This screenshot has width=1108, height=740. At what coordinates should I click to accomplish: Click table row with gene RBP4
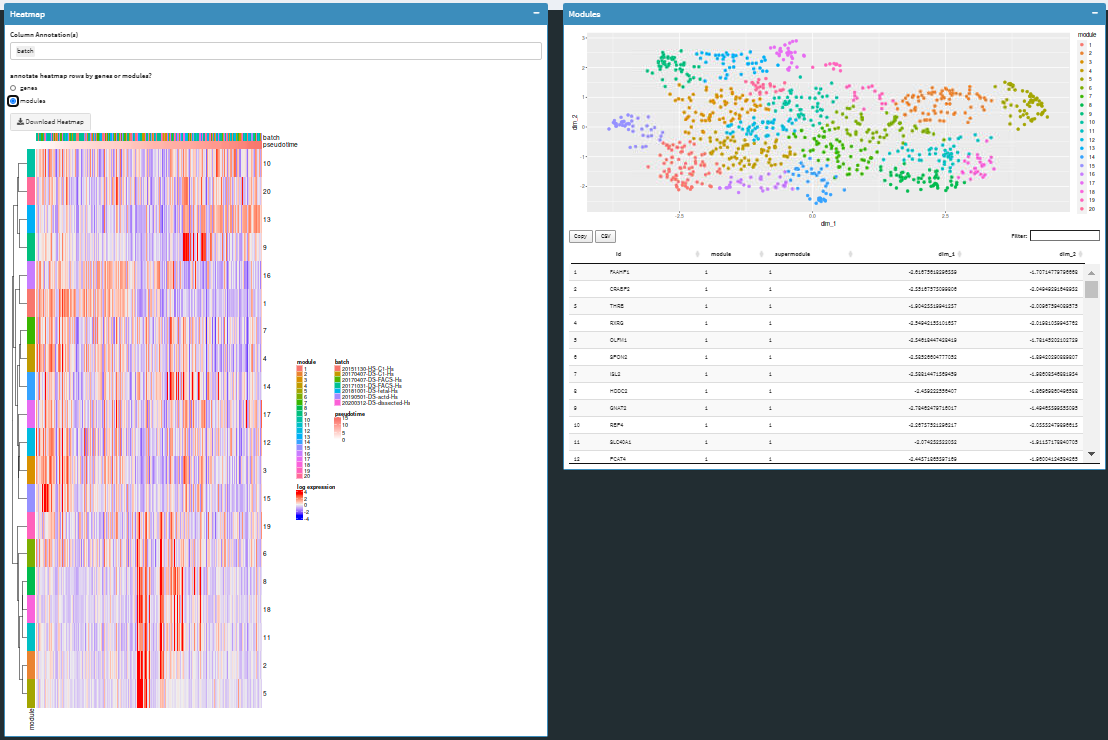coord(827,425)
